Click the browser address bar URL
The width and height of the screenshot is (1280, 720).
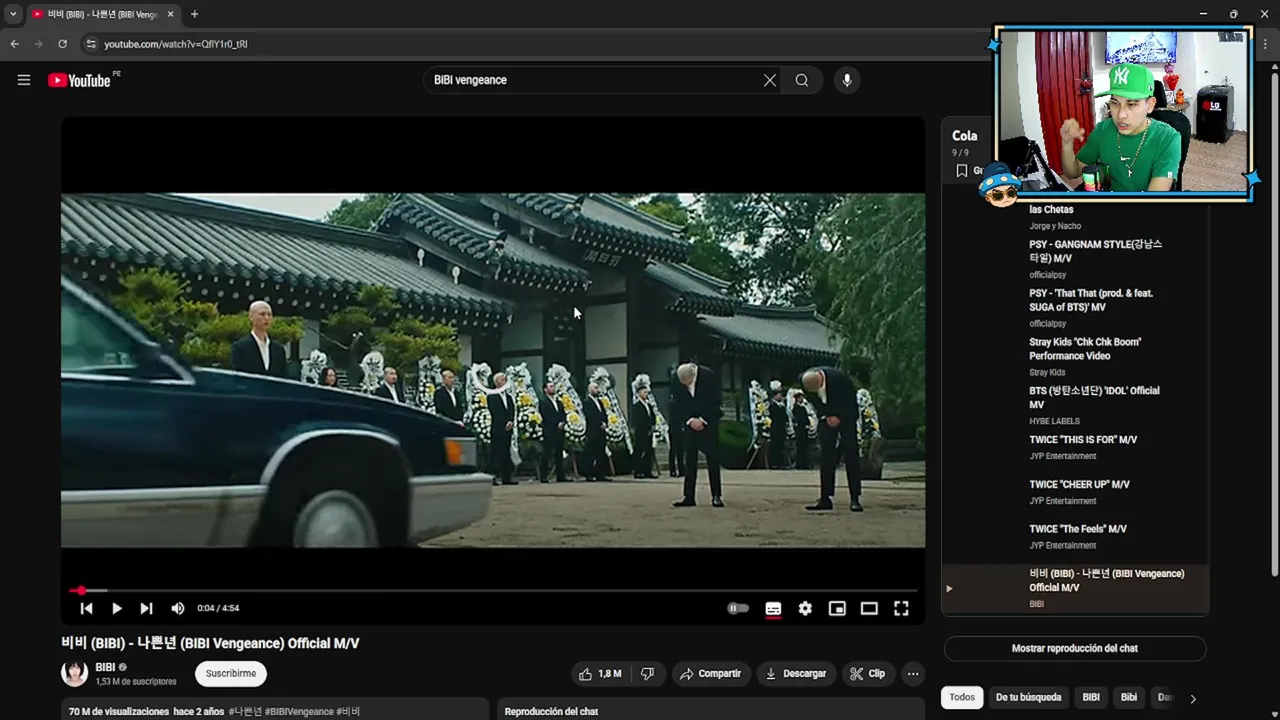(176, 44)
